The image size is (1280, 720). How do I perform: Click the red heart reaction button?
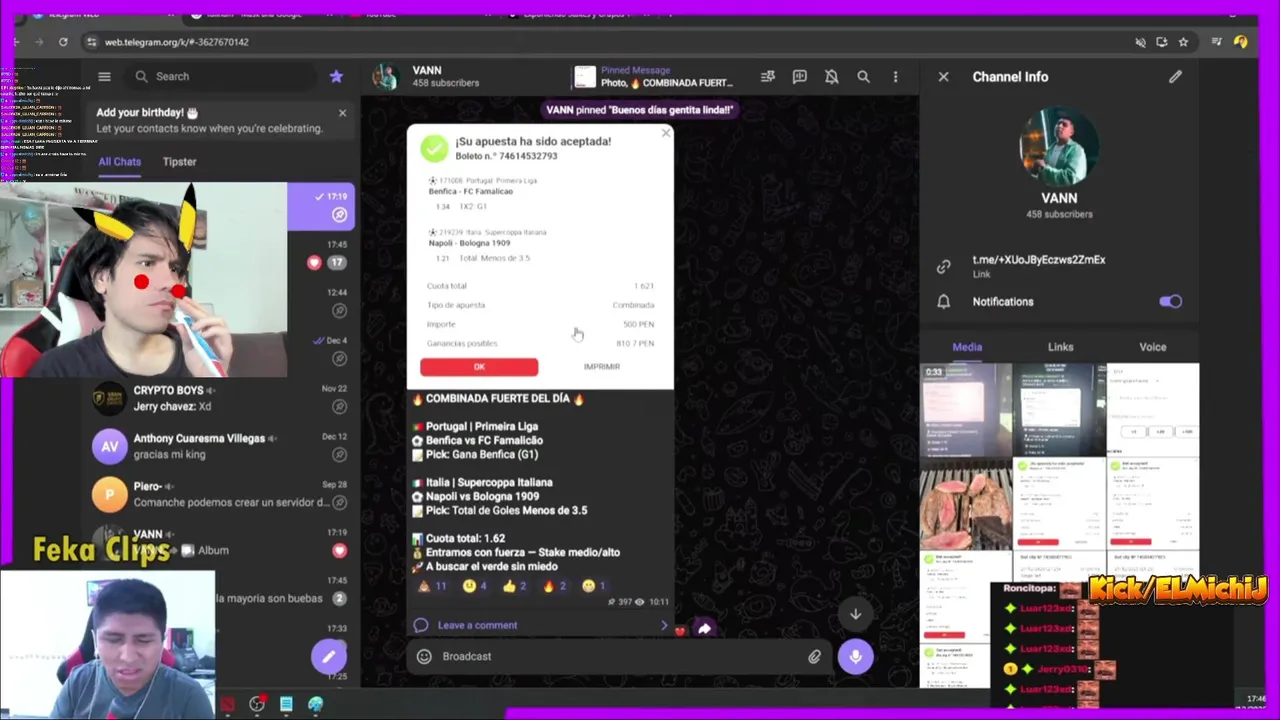[x=681, y=631]
